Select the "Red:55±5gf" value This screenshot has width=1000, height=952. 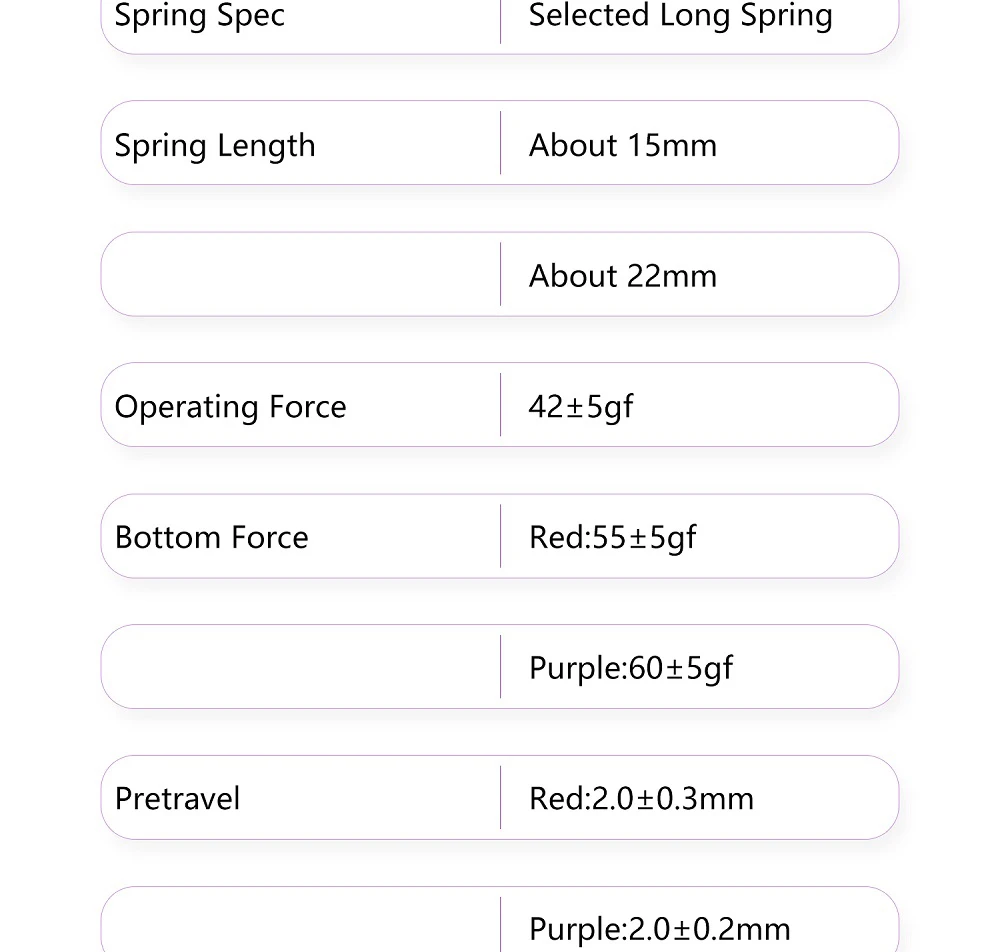[x=612, y=537]
